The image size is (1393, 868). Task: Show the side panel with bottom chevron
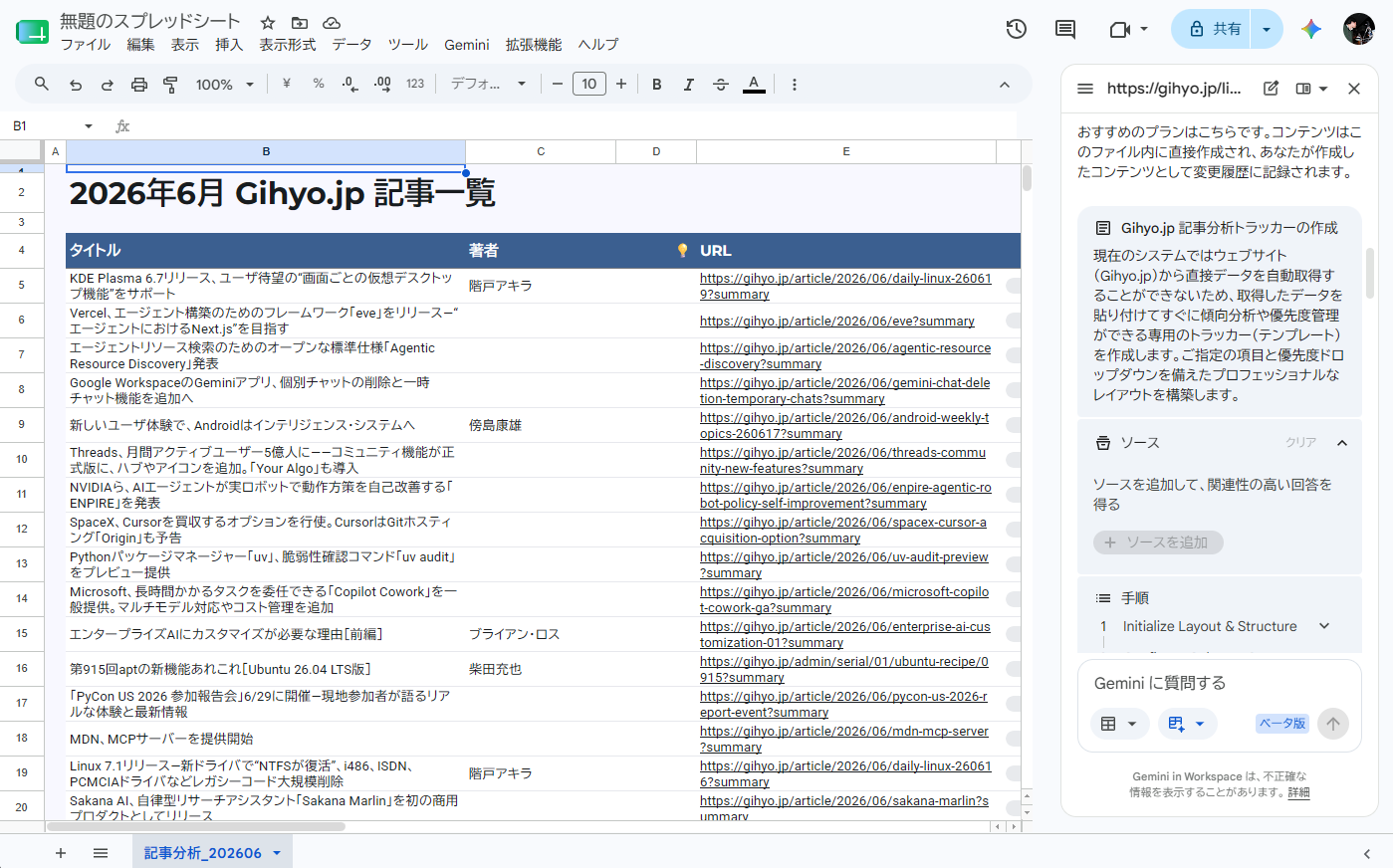(x=1367, y=854)
